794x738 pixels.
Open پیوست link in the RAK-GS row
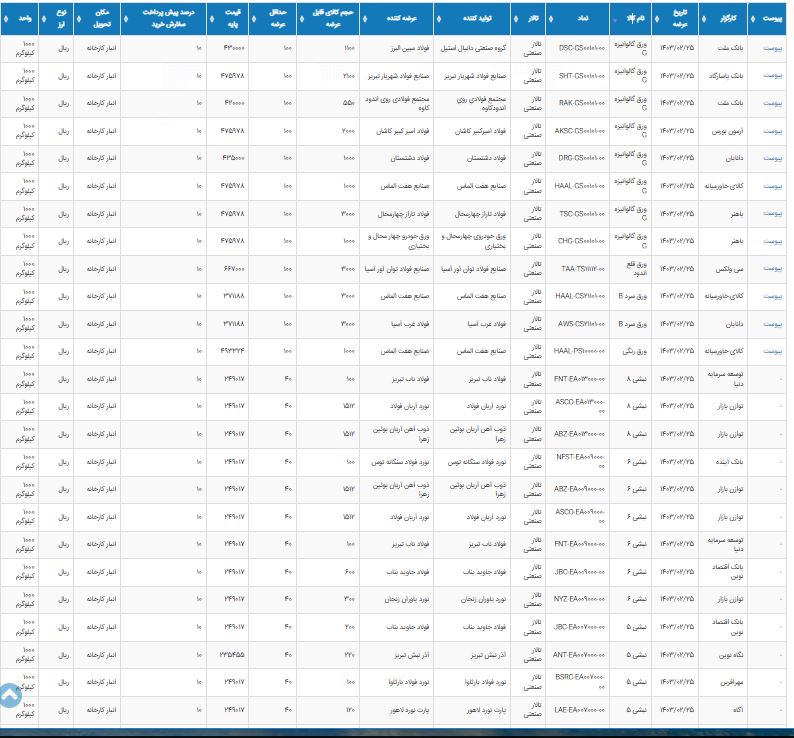[x=772, y=103]
